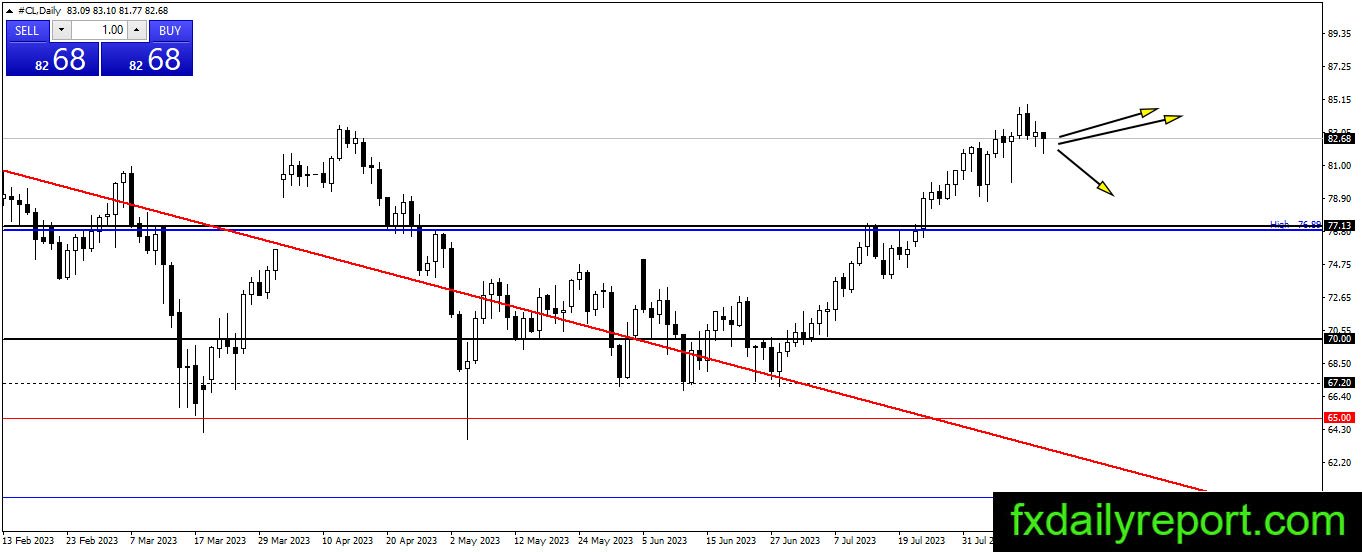Click the red 65.00 level label
This screenshot has width=1362, height=552.
coord(1339,417)
